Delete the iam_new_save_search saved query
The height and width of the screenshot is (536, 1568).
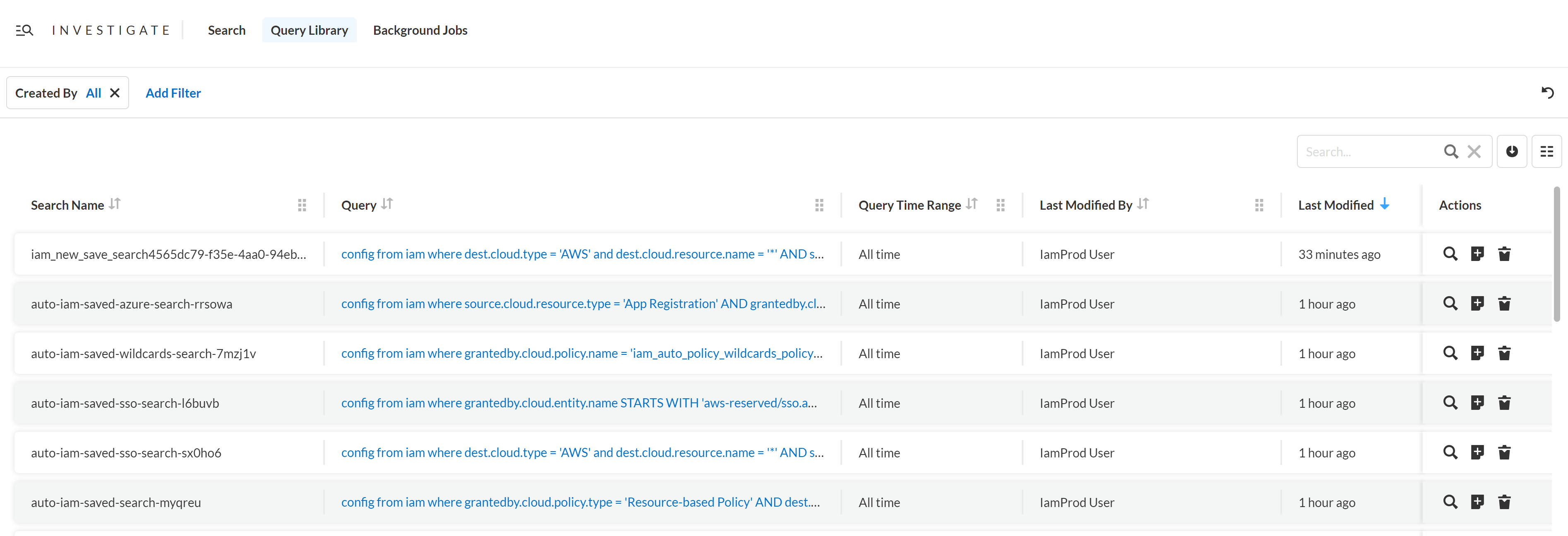[1504, 254]
